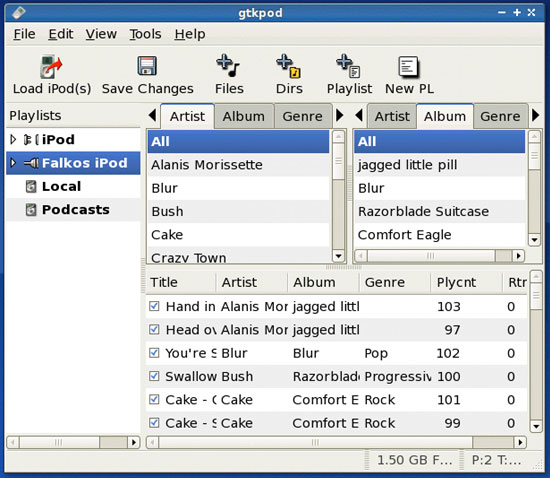Select Bush in the artist list

click(x=238, y=211)
